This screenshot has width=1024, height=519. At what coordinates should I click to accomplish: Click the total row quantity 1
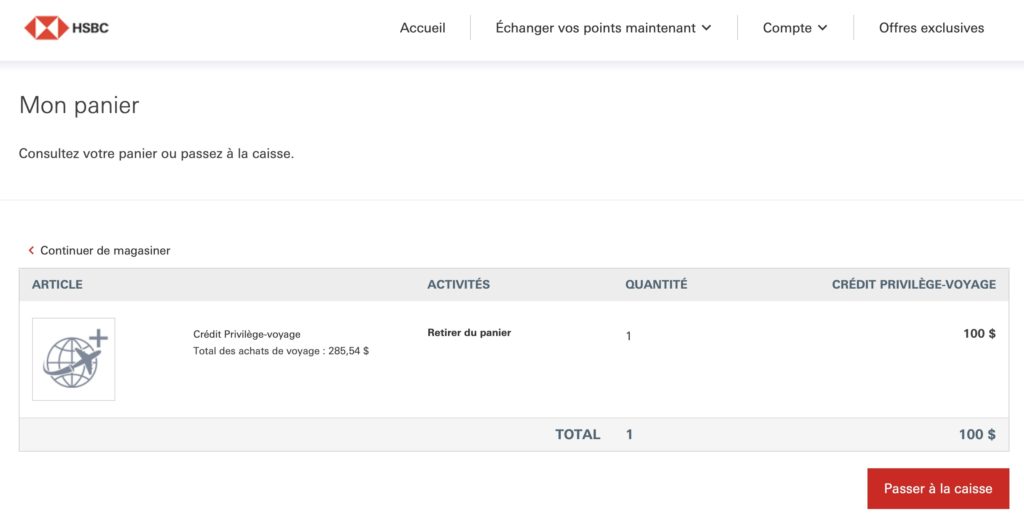point(629,435)
